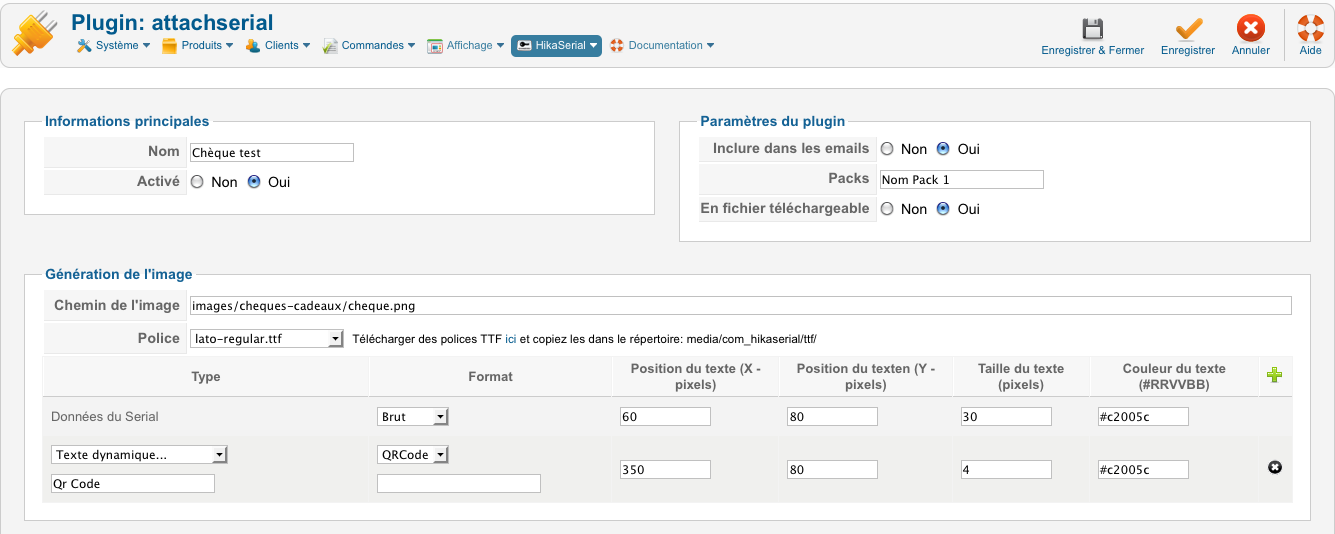Open the Police font dropdown

pyautogui.click(x=266, y=339)
